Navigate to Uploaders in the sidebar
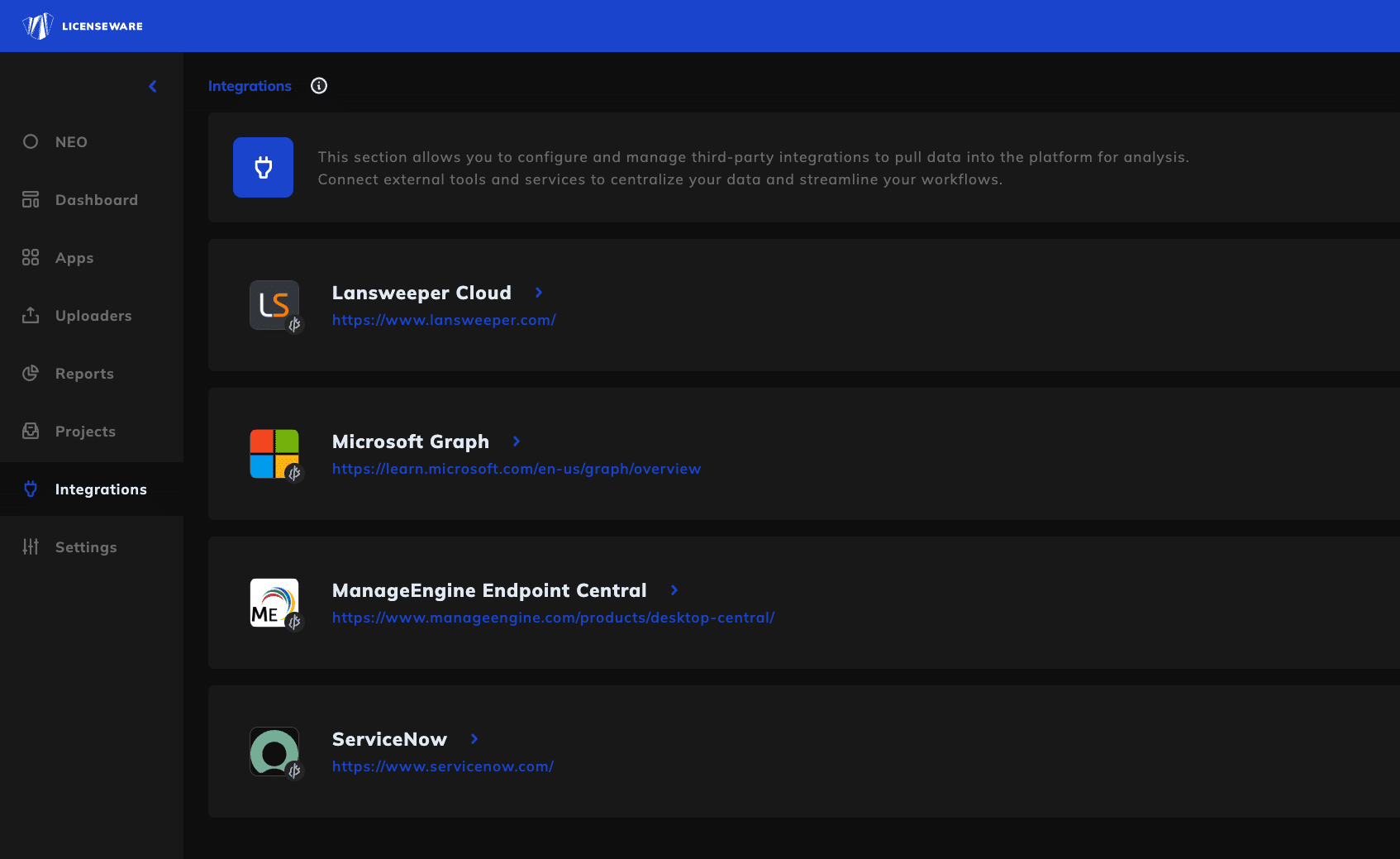 pyautogui.click(x=93, y=316)
